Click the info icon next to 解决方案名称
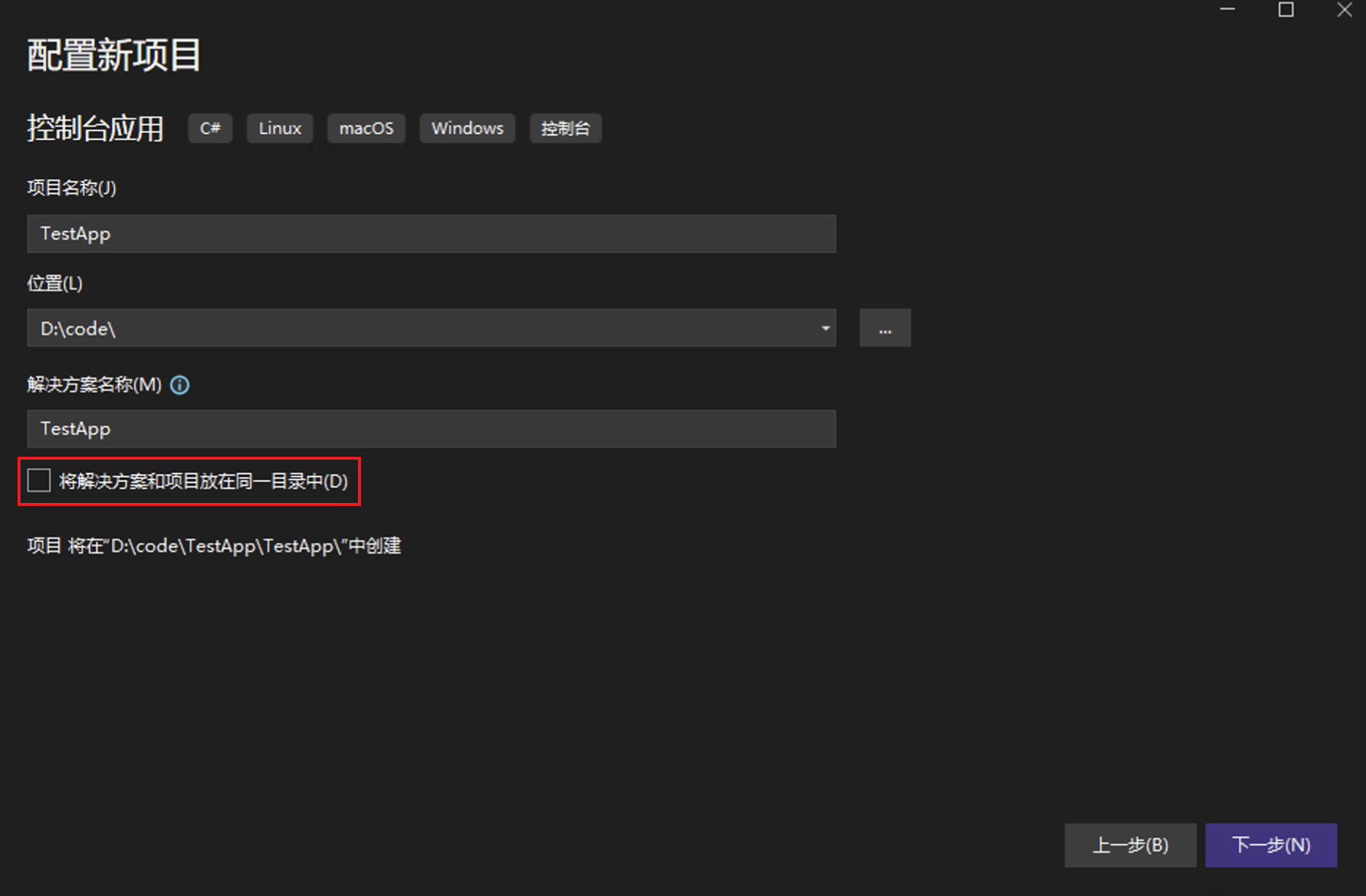Screen dimensions: 1366x896 [179, 385]
